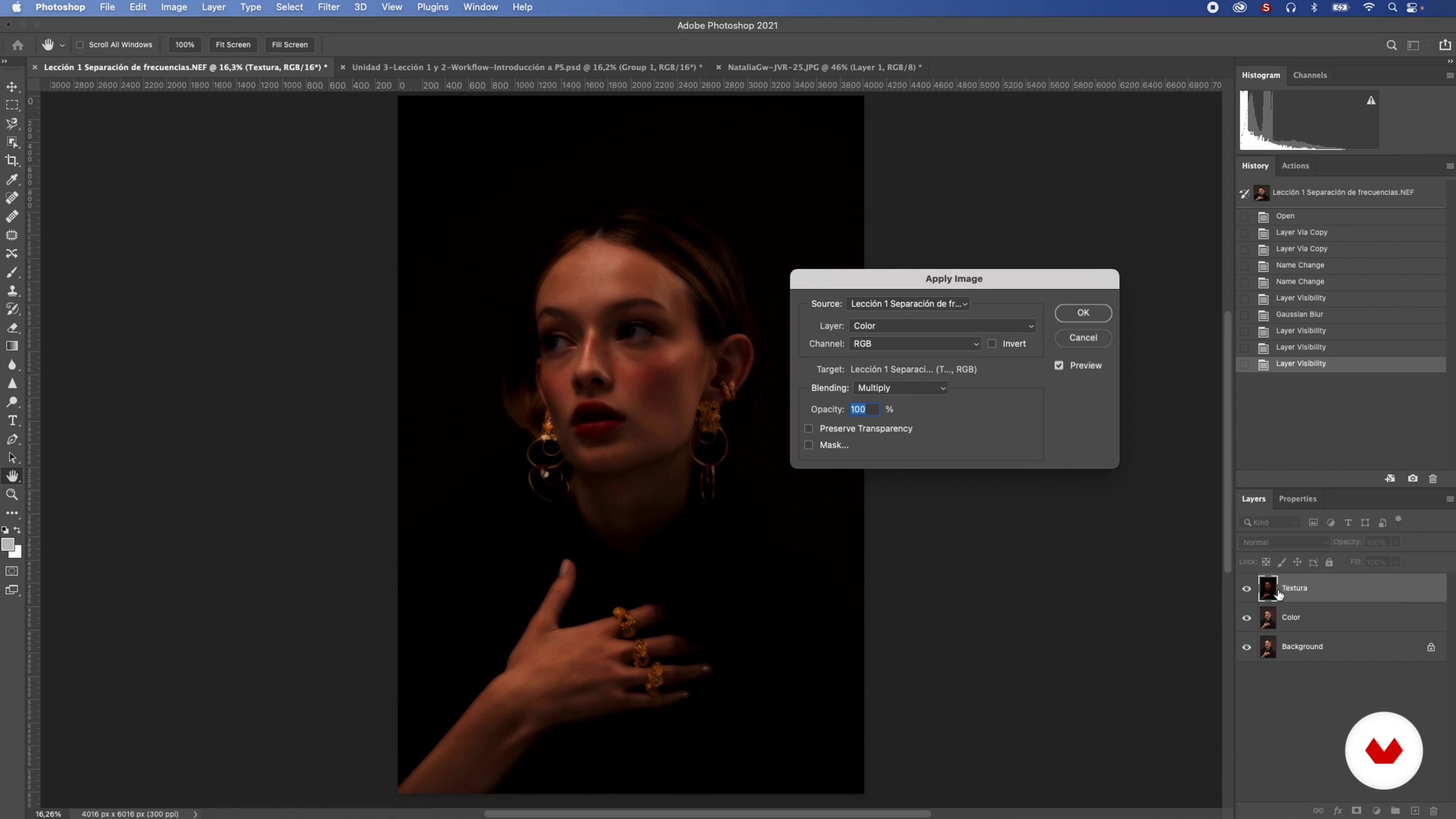Switch to the Channels tab
This screenshot has width=1456, height=819.
[x=1310, y=75]
